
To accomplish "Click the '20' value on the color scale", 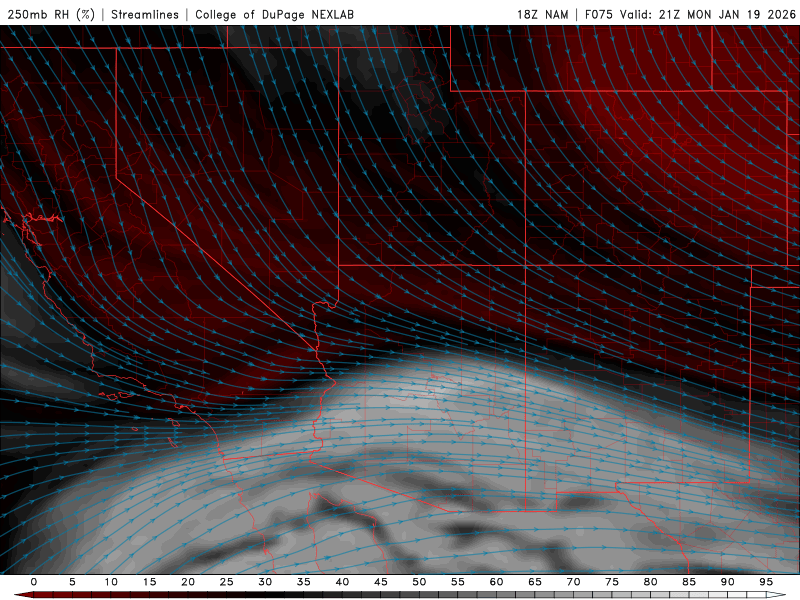I will click(x=188, y=582).
